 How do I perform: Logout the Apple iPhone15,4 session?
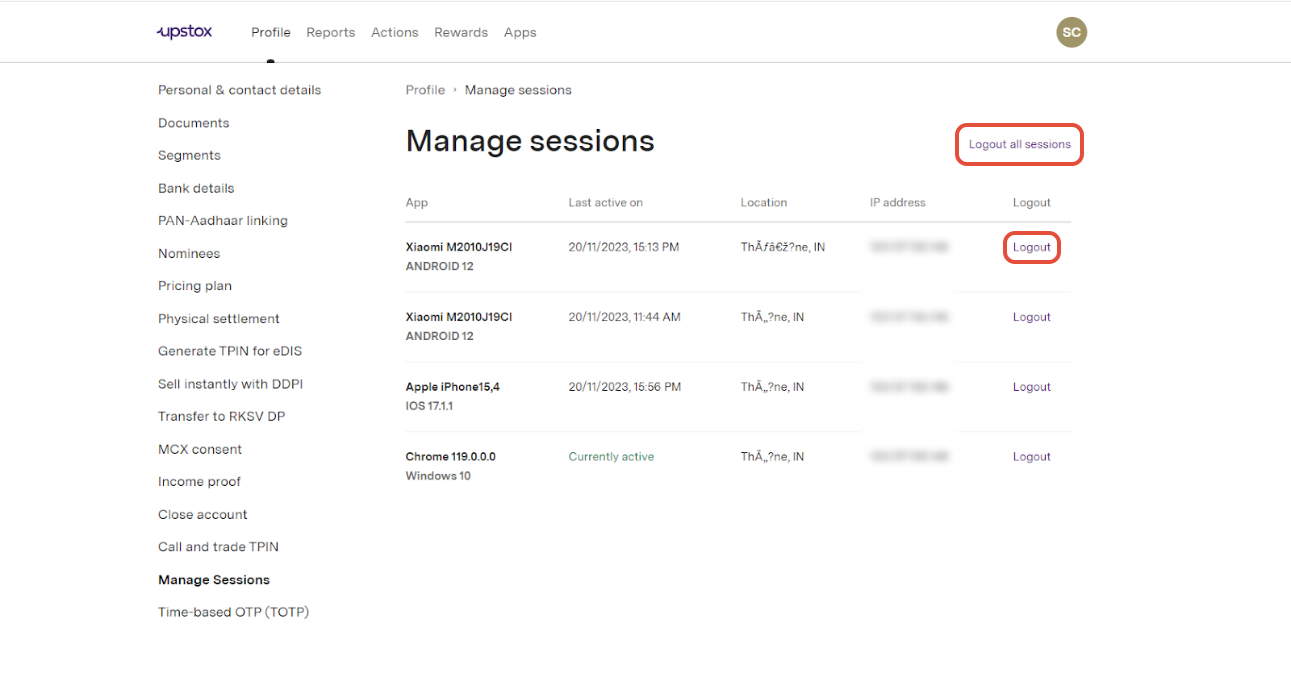(1032, 387)
